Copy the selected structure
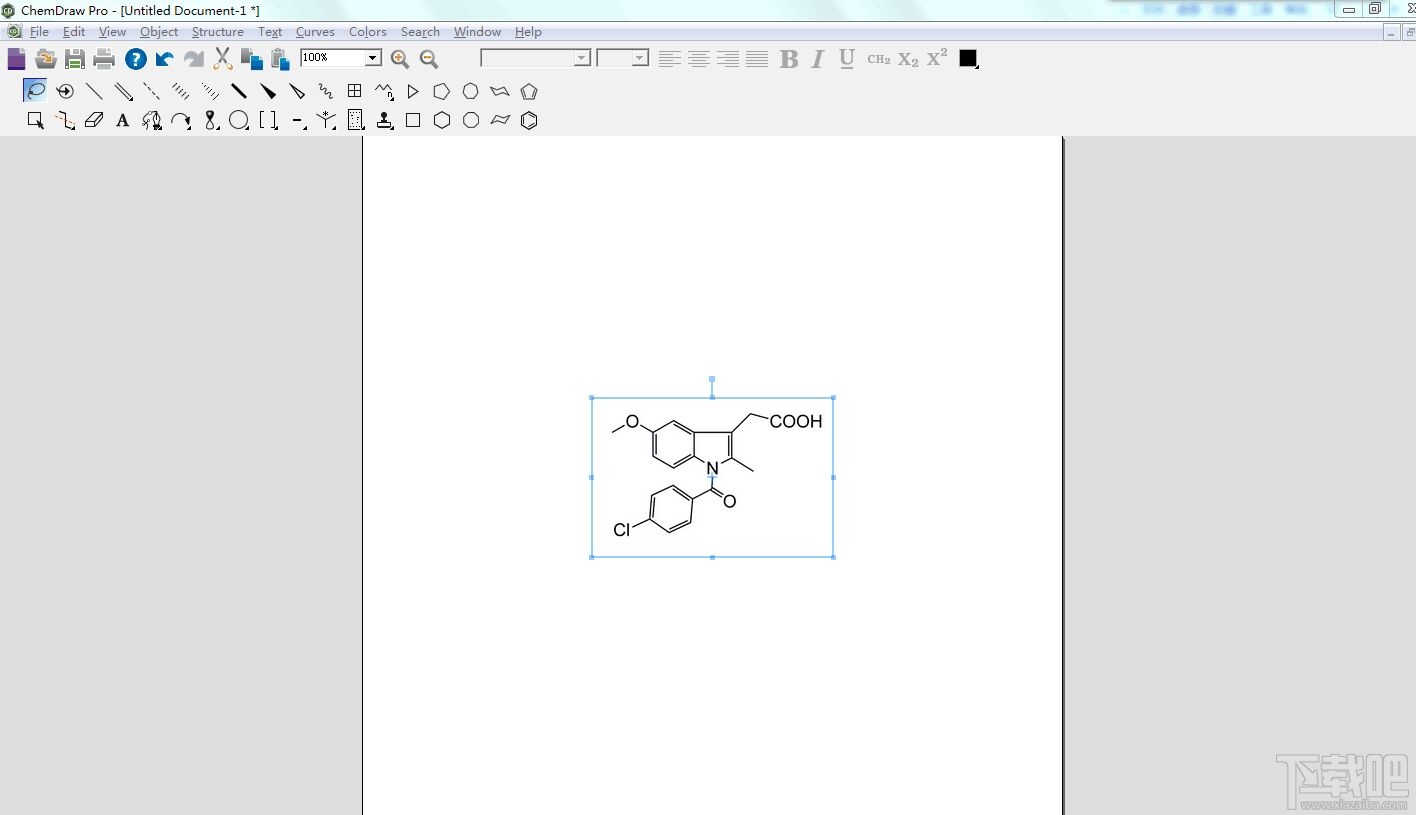1416x815 pixels. [252, 59]
